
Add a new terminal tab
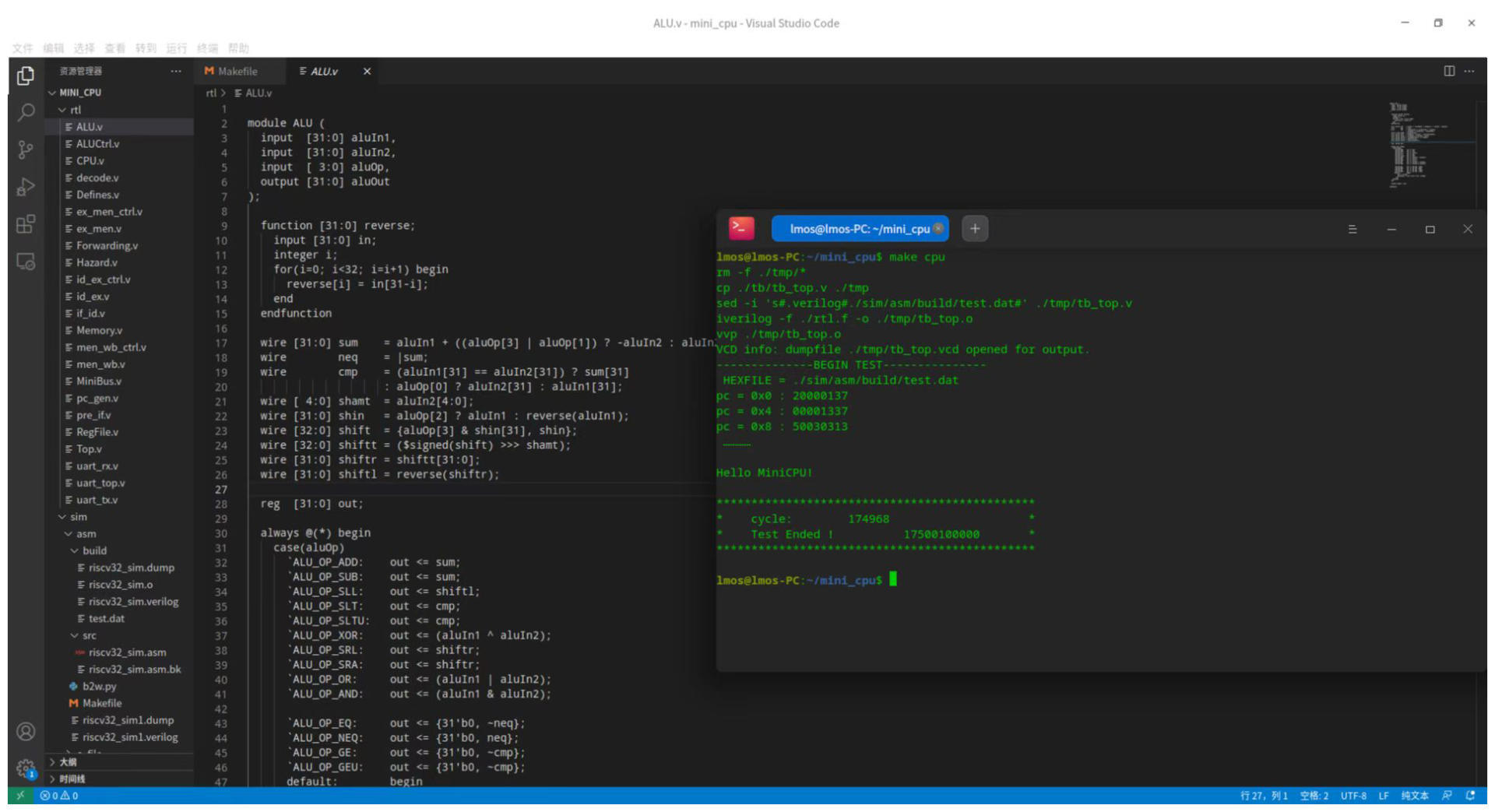[974, 229]
